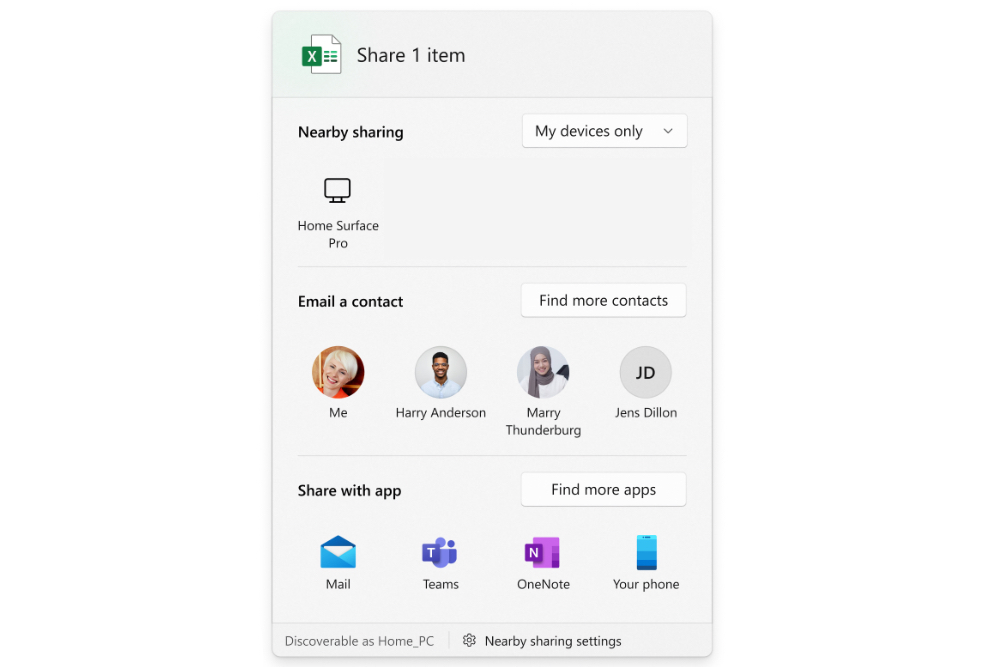Click the Email a contact heading
Image resolution: width=1000 pixels, height=667 pixels.
click(x=350, y=302)
